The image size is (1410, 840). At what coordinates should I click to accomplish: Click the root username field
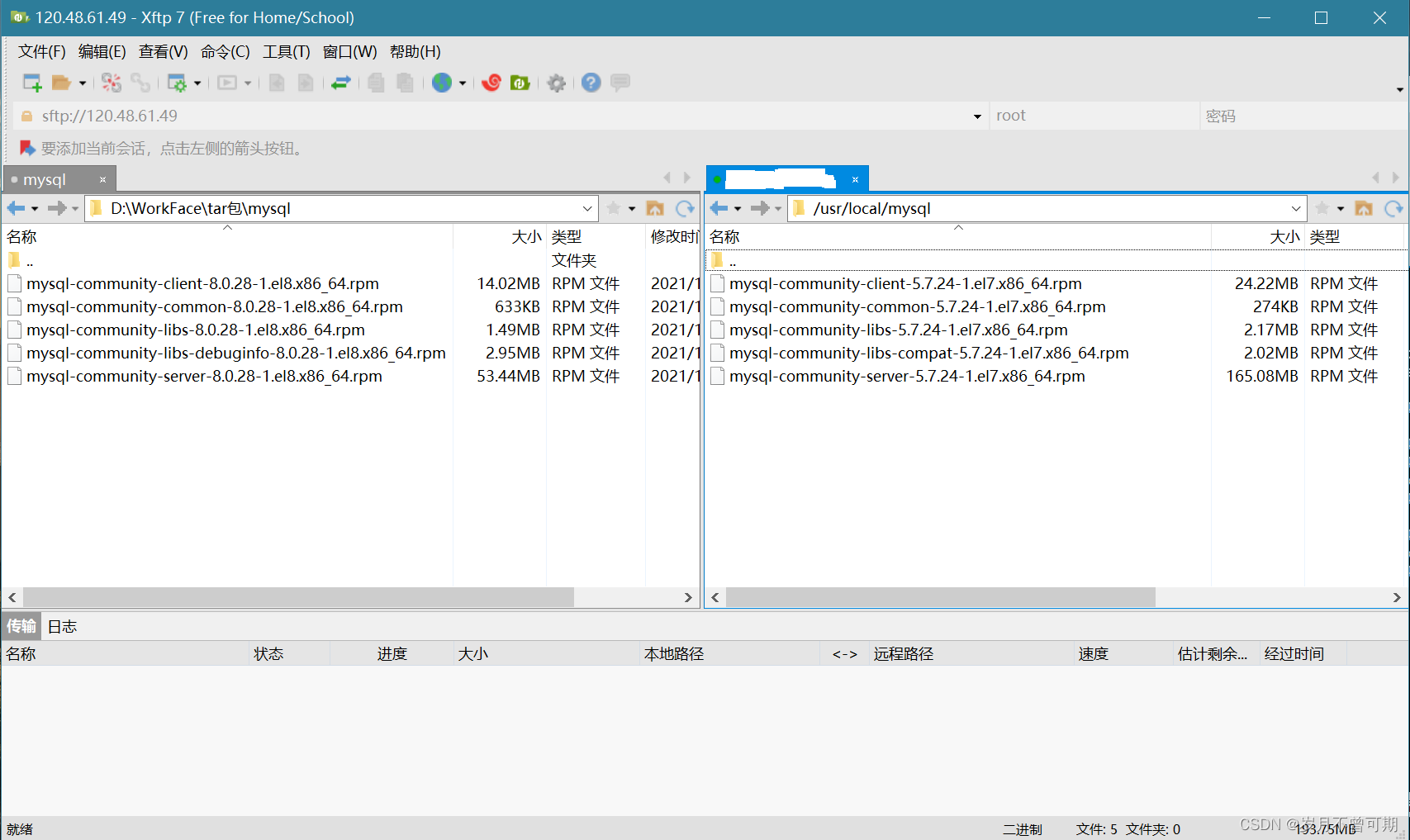coord(1093,116)
